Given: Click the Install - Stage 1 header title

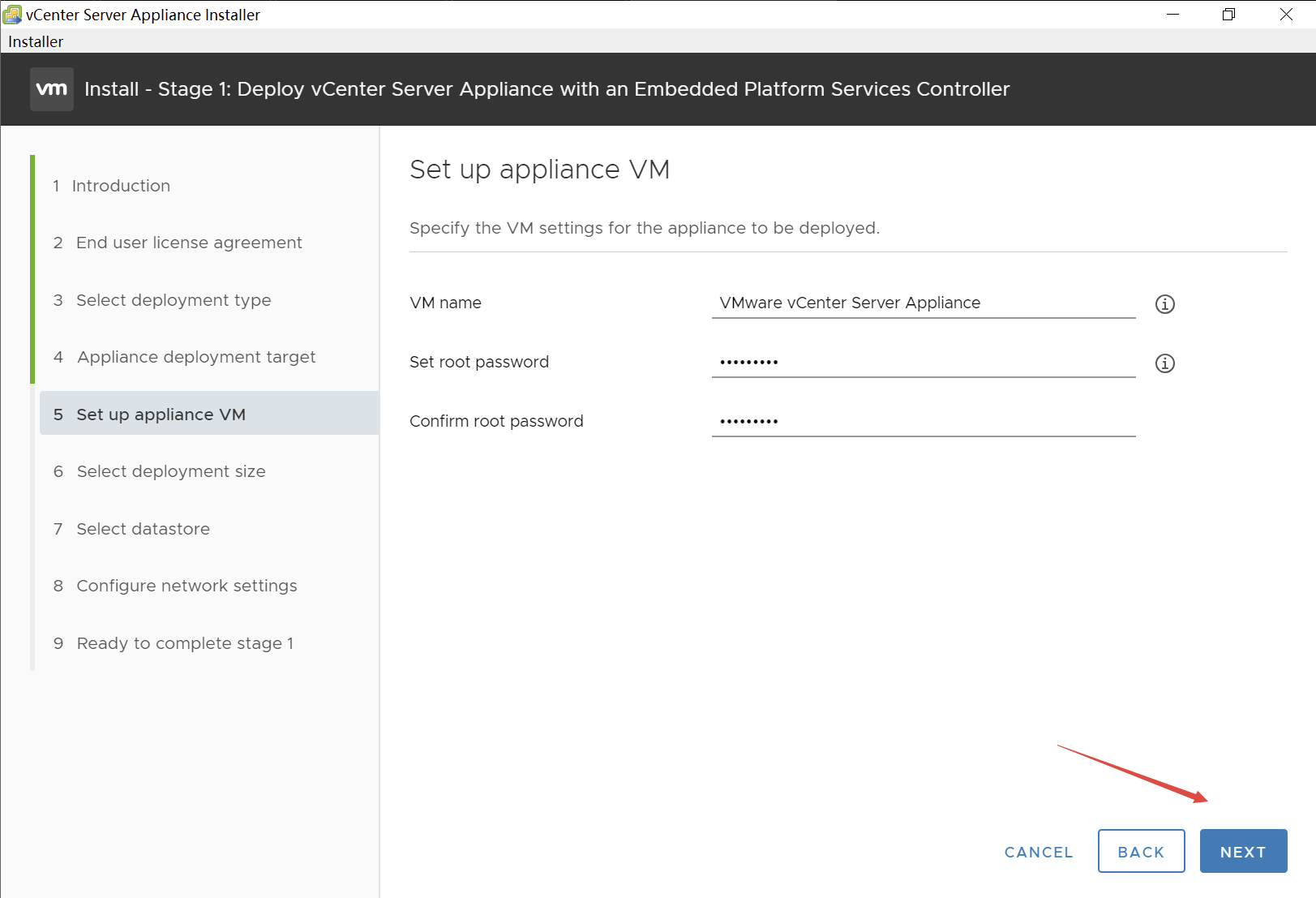Looking at the screenshot, I should coord(547,89).
